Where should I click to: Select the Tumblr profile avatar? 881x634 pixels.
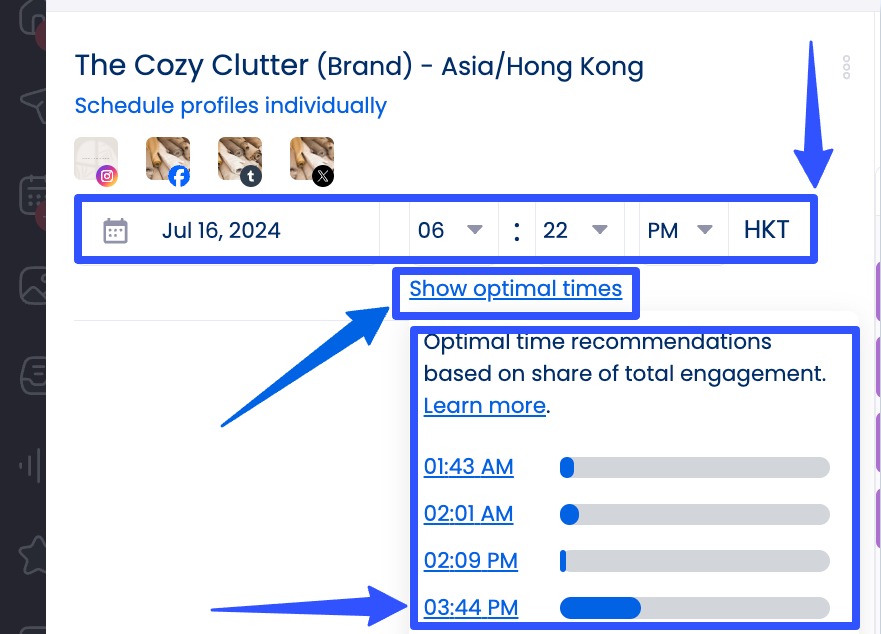[x=240, y=160]
